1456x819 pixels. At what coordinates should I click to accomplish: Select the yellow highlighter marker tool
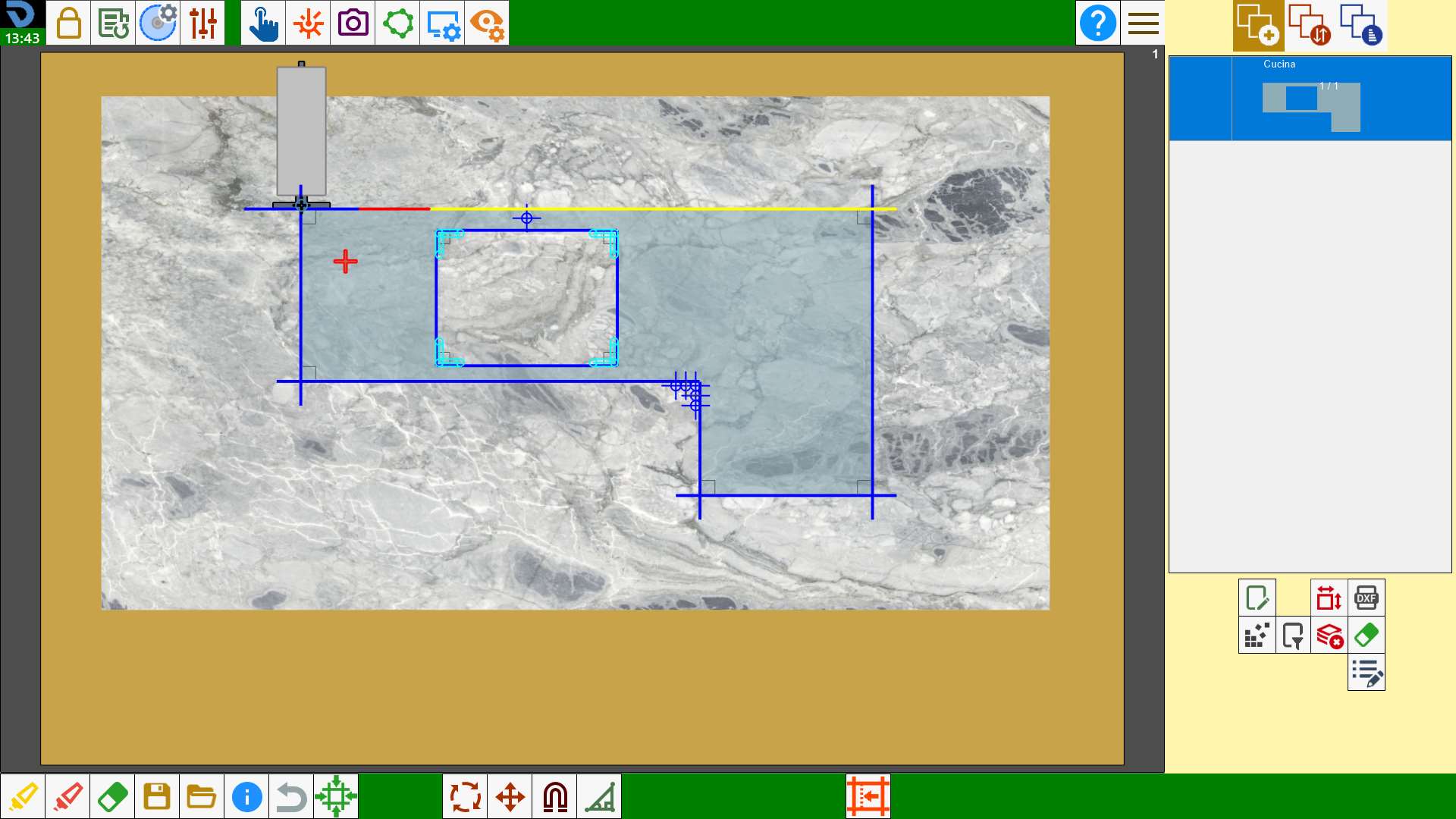click(x=23, y=796)
